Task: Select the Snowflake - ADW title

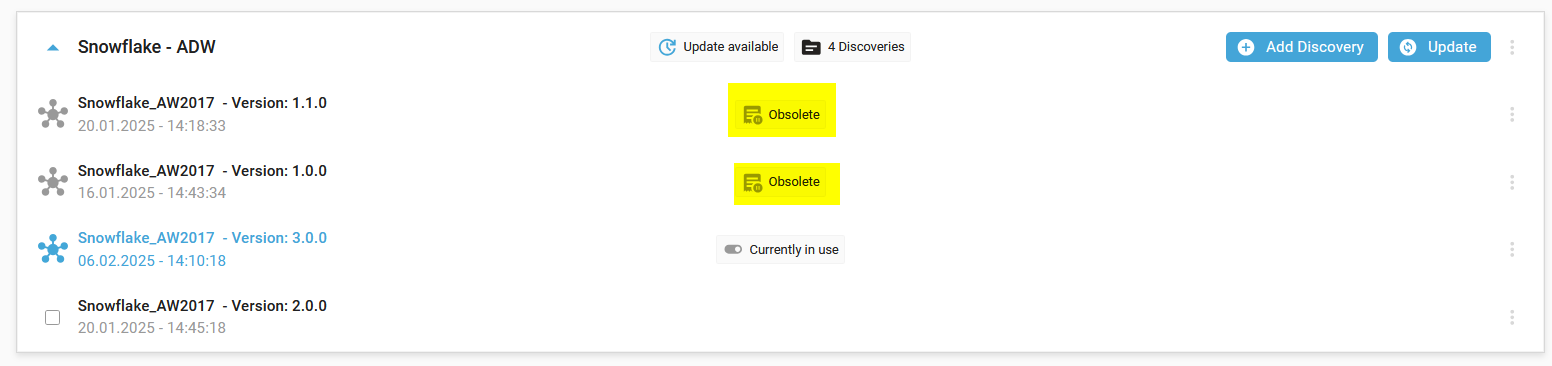Action: (x=147, y=47)
